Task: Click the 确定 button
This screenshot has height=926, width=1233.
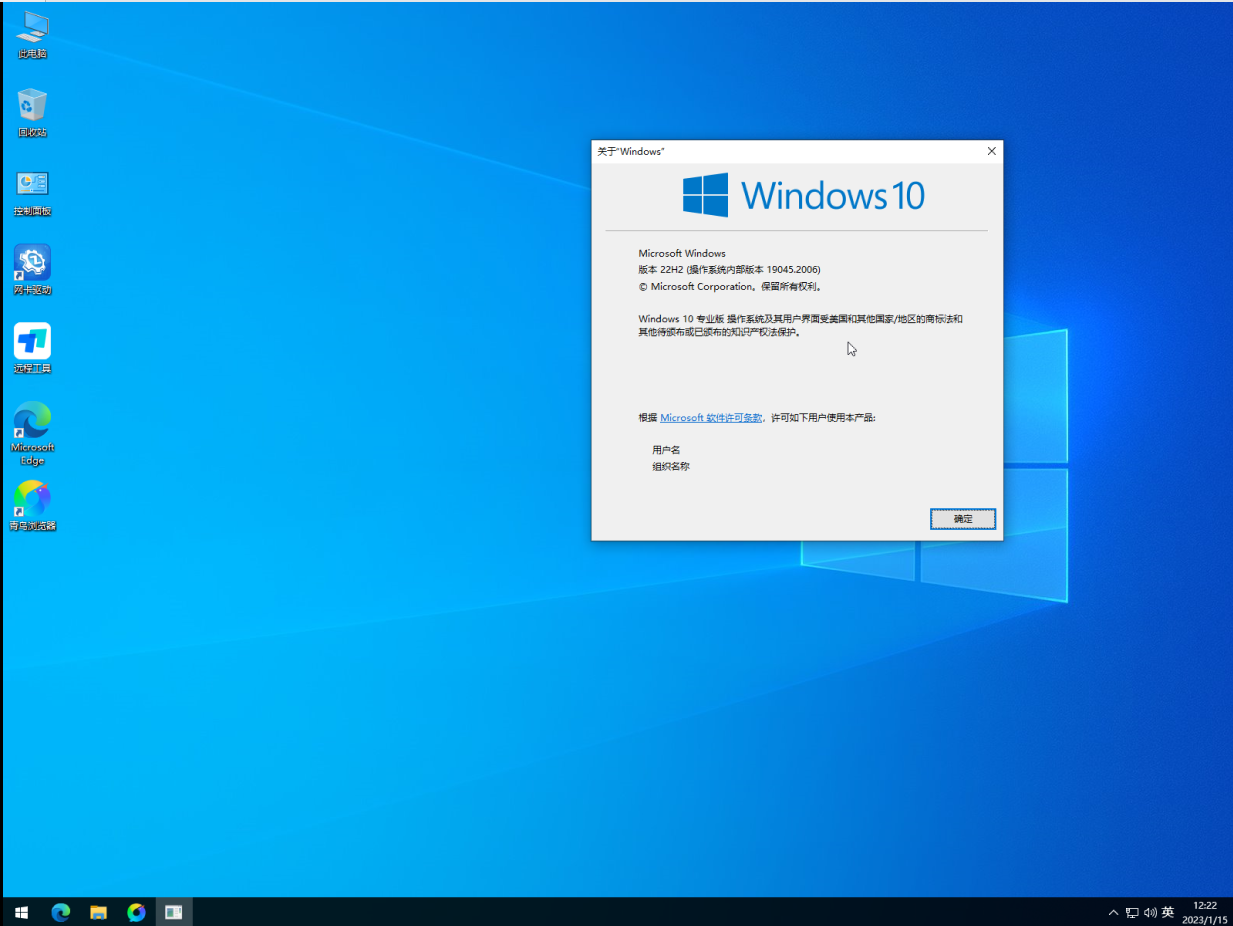Action: (963, 519)
